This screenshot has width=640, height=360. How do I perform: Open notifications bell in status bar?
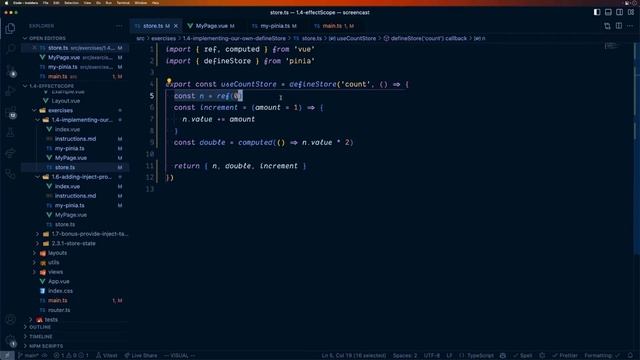pyautogui.click(x=631, y=356)
